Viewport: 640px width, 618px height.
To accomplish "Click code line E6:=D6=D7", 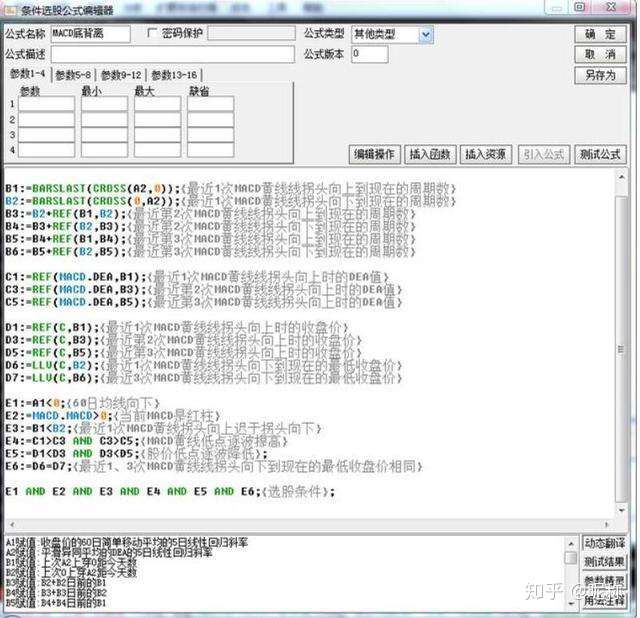I will pos(214,466).
